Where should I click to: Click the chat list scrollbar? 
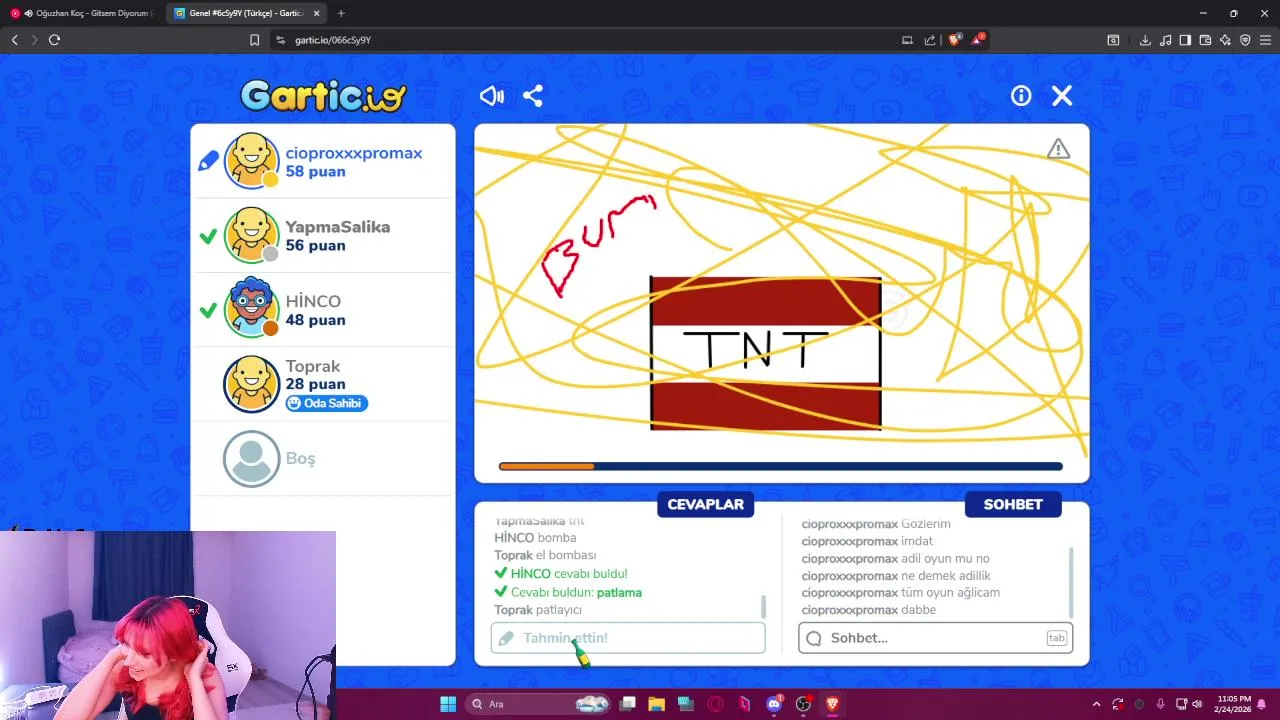pos(1071,582)
